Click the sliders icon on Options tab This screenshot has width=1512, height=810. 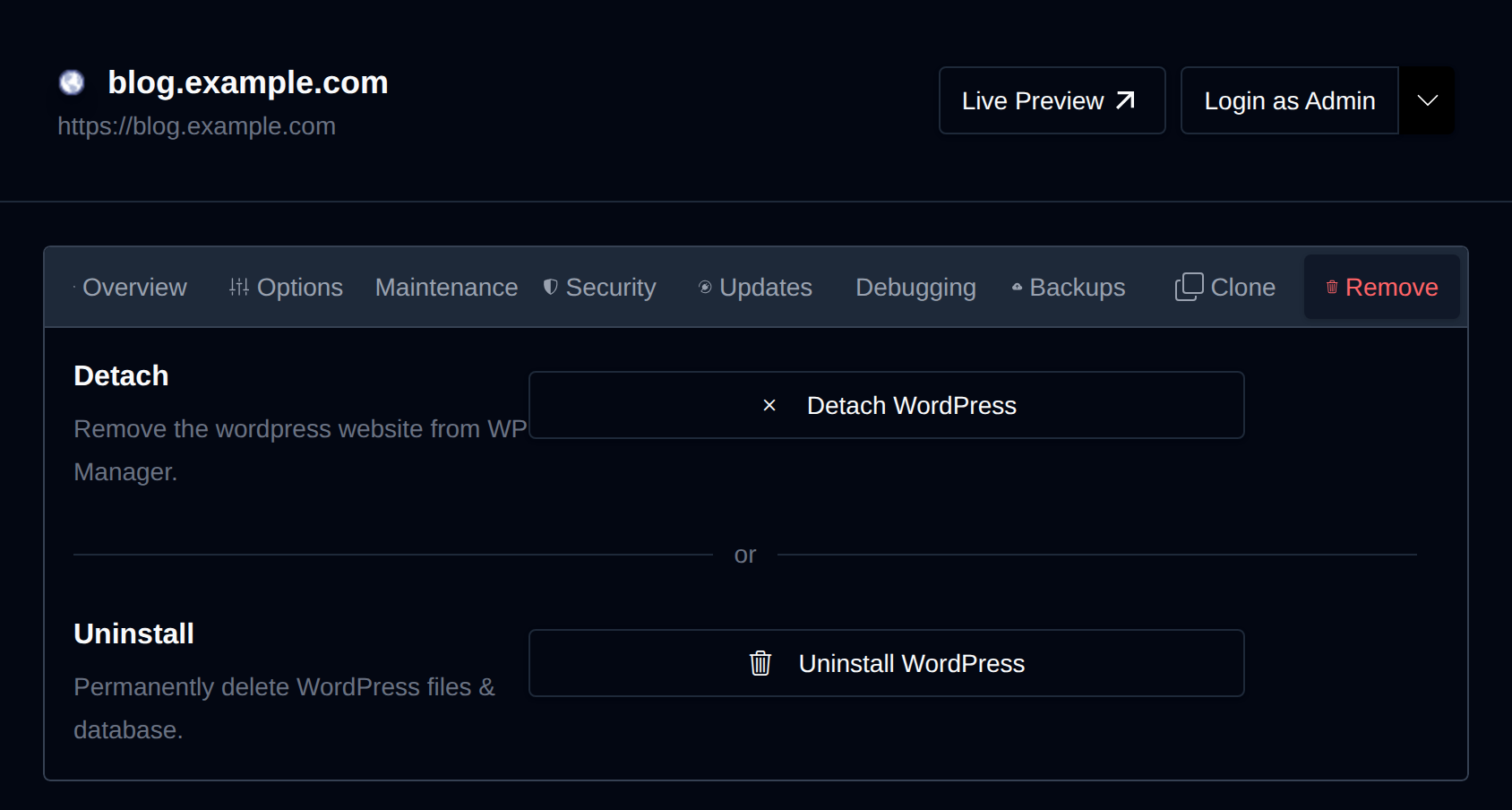point(239,287)
